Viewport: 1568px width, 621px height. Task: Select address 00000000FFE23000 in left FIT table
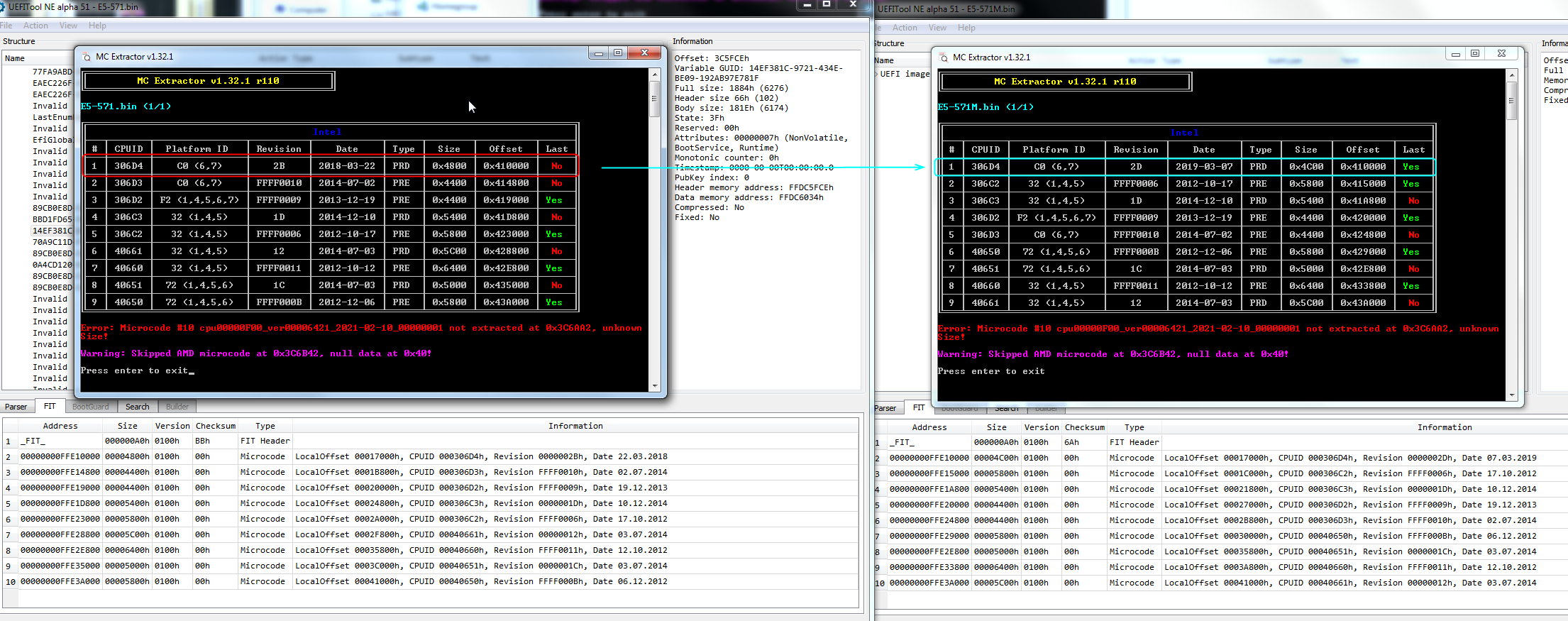point(60,519)
